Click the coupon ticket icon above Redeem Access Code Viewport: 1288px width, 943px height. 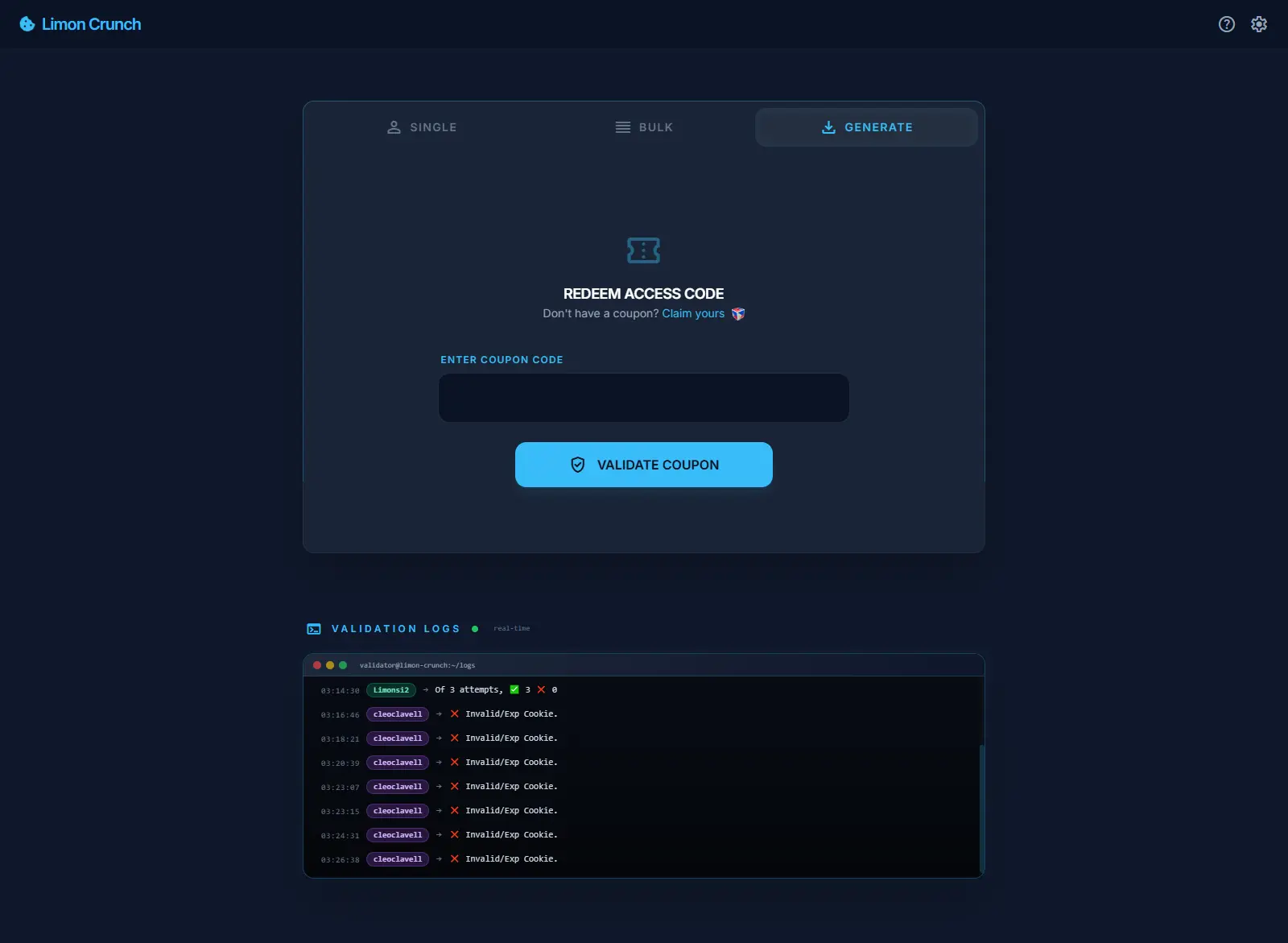click(x=643, y=250)
